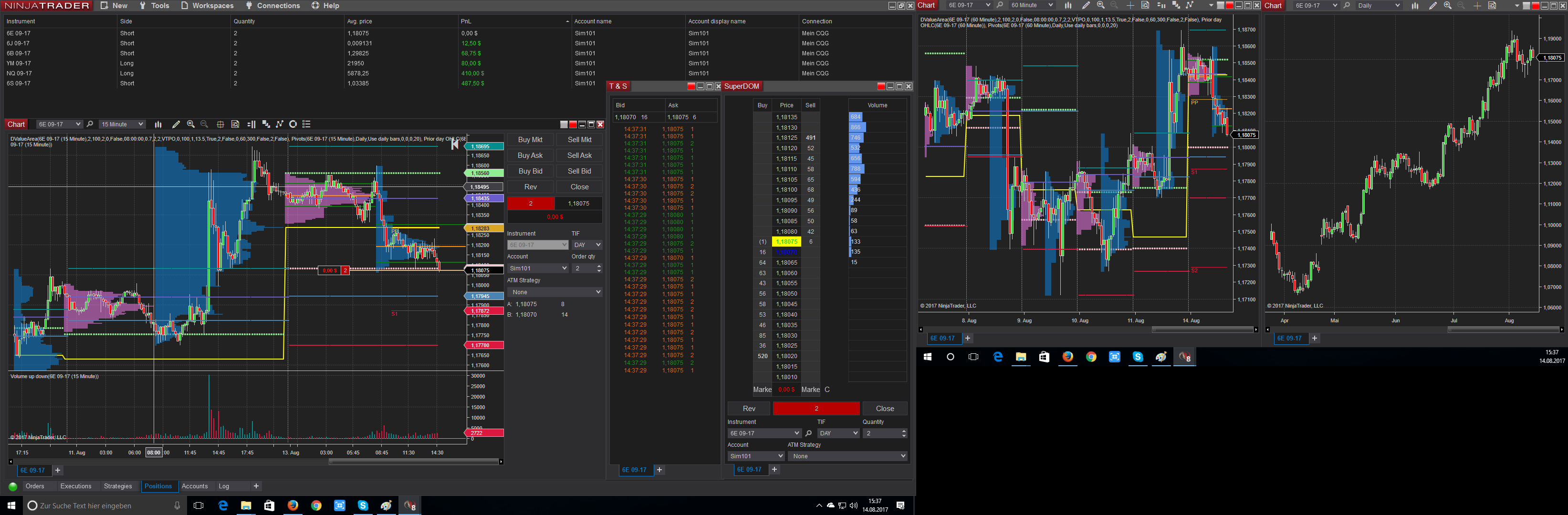
Task: Add new tab in T&S window
Action: click(x=659, y=470)
